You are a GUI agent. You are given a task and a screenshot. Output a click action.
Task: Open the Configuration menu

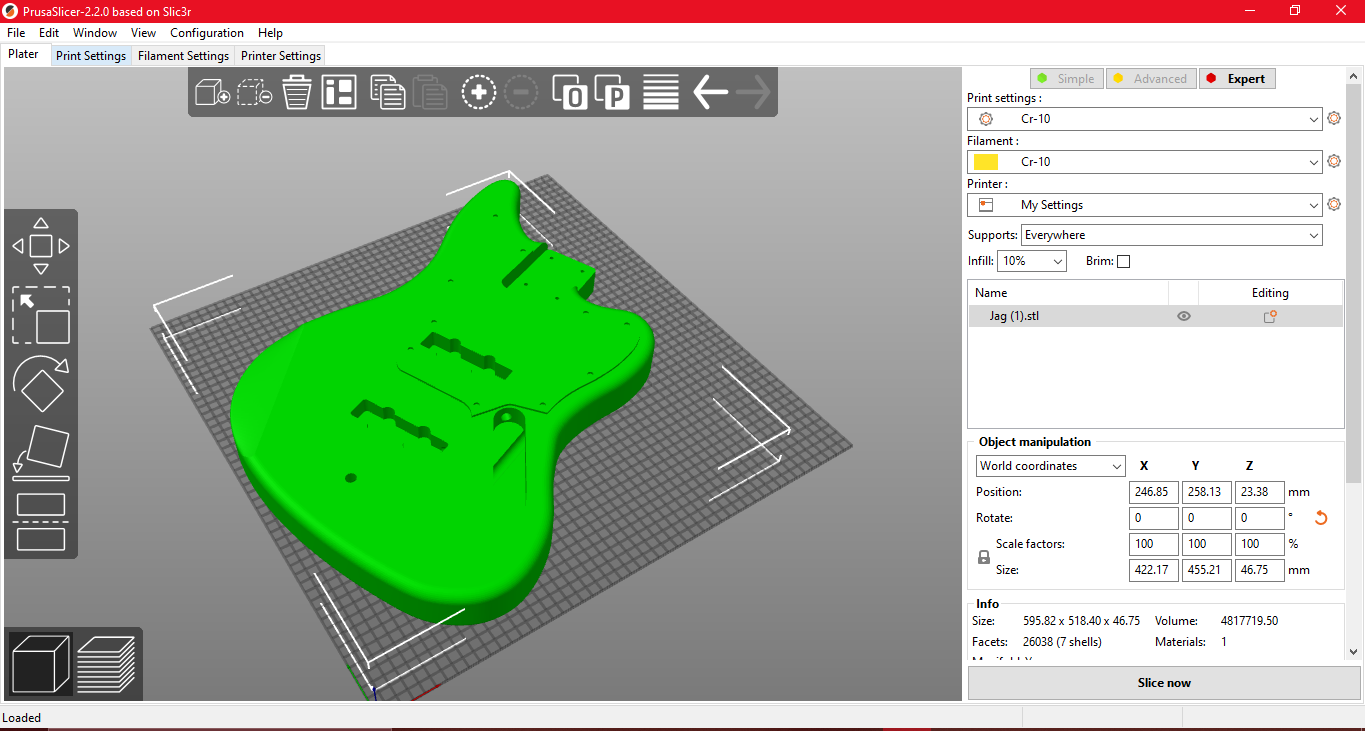coord(207,33)
